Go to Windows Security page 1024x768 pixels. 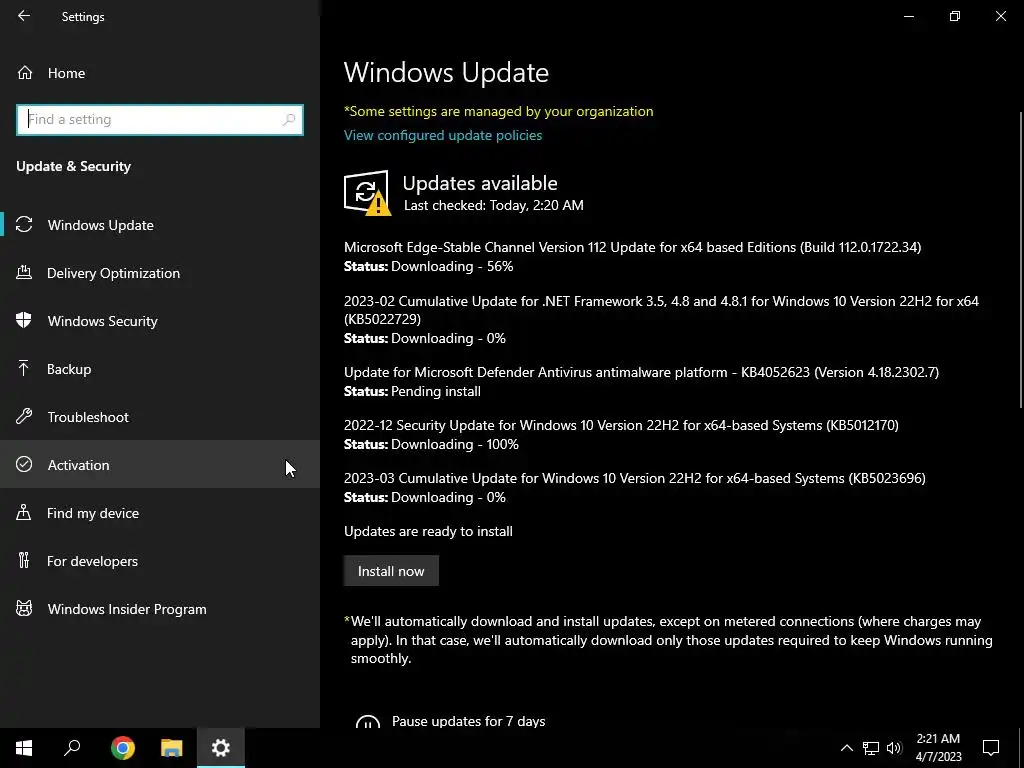[x=160, y=321]
